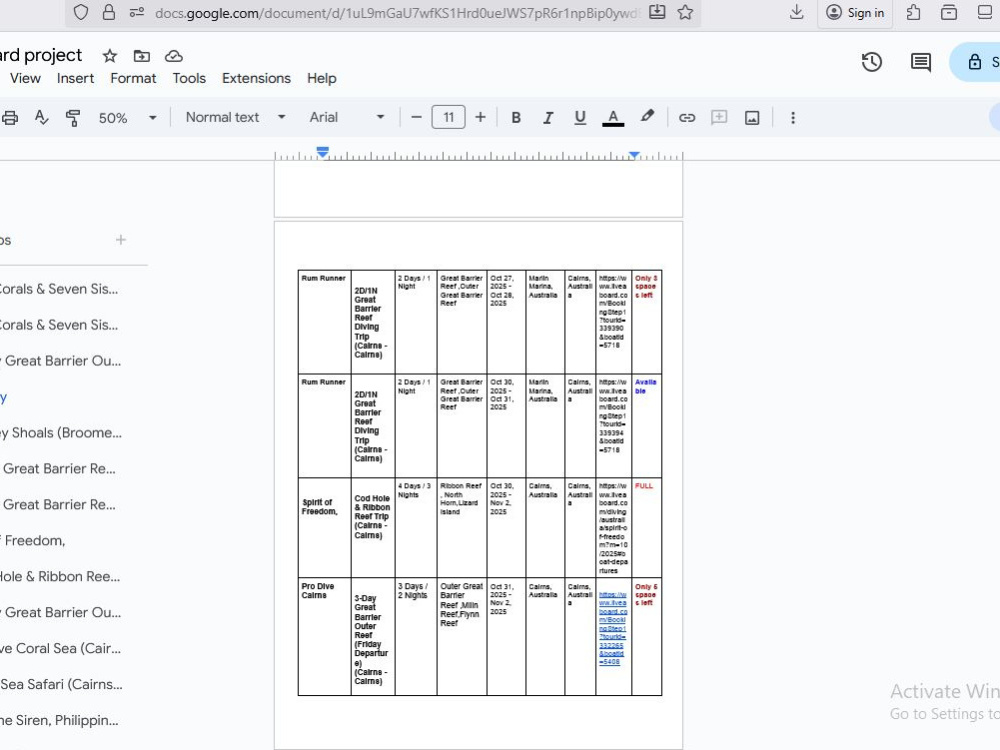This screenshot has height=750, width=1000.
Task: Select the Shoals (Broome... outline entry
Action: pos(62,432)
